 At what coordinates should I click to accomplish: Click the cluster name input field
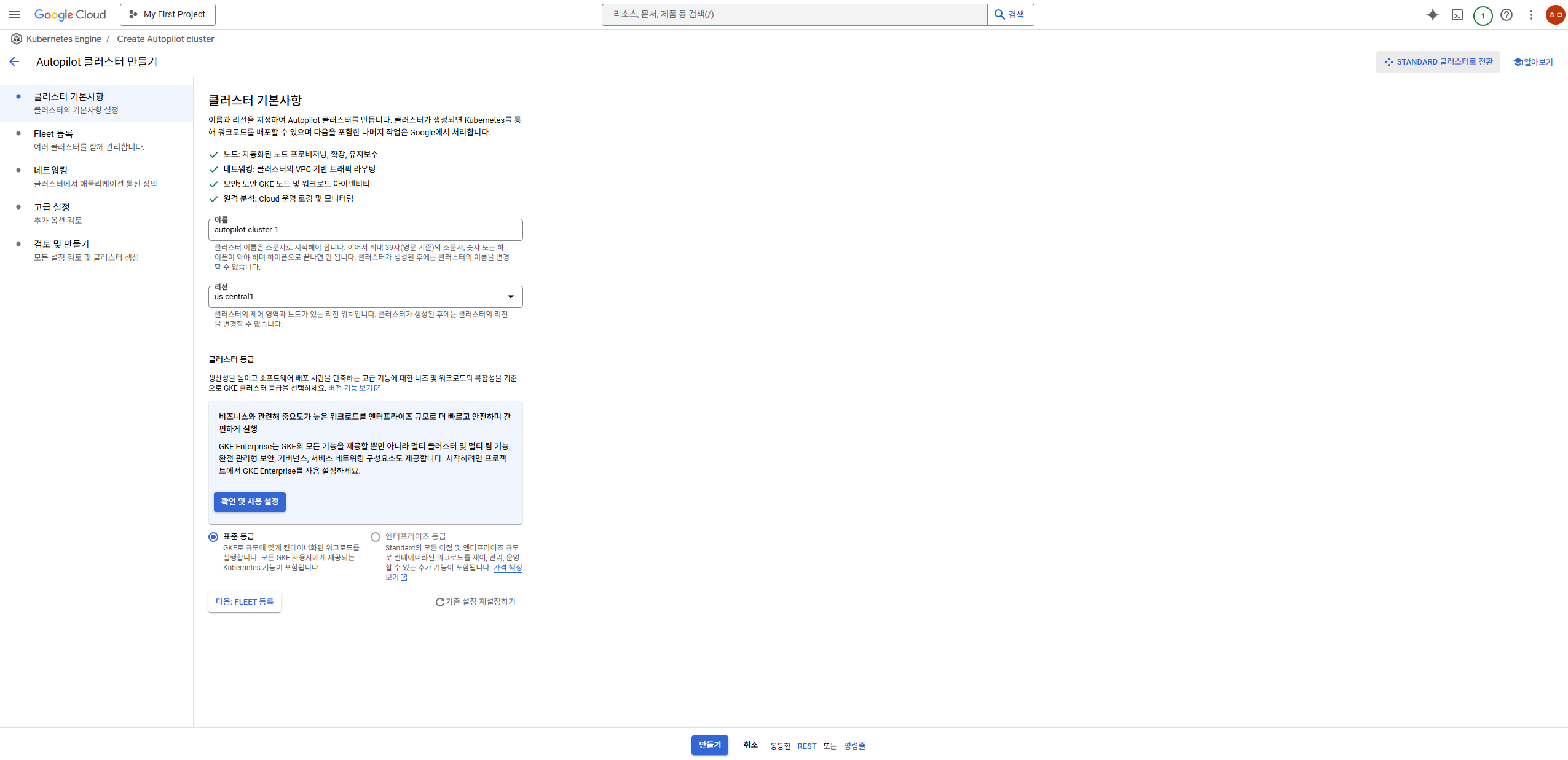click(x=365, y=230)
